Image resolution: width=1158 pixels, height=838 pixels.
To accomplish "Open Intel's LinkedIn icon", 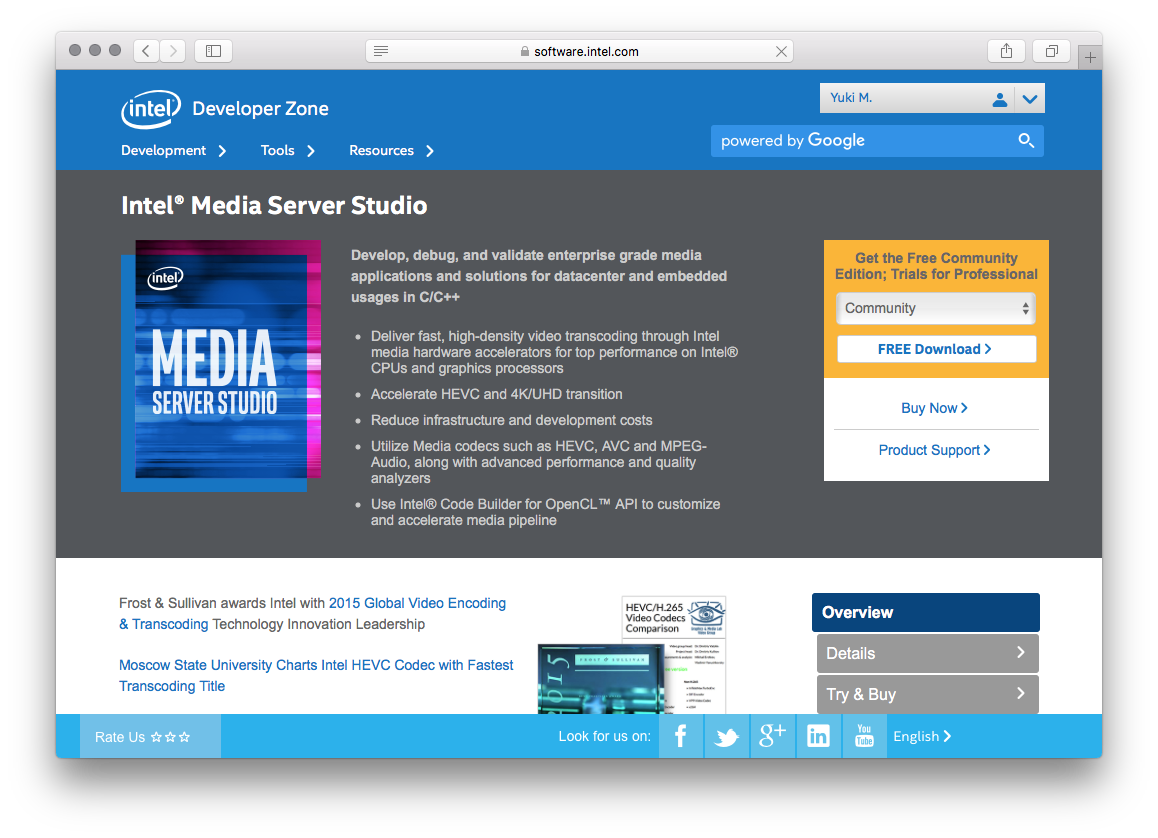I will click(x=818, y=736).
